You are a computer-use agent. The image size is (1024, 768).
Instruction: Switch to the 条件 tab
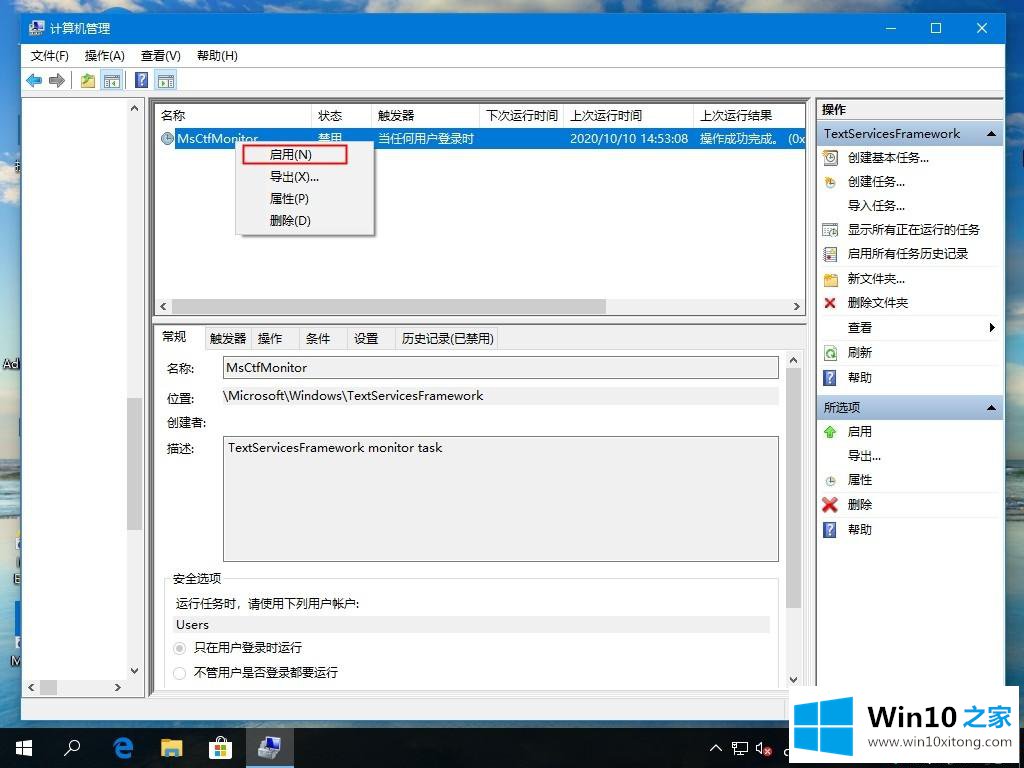pyautogui.click(x=318, y=338)
